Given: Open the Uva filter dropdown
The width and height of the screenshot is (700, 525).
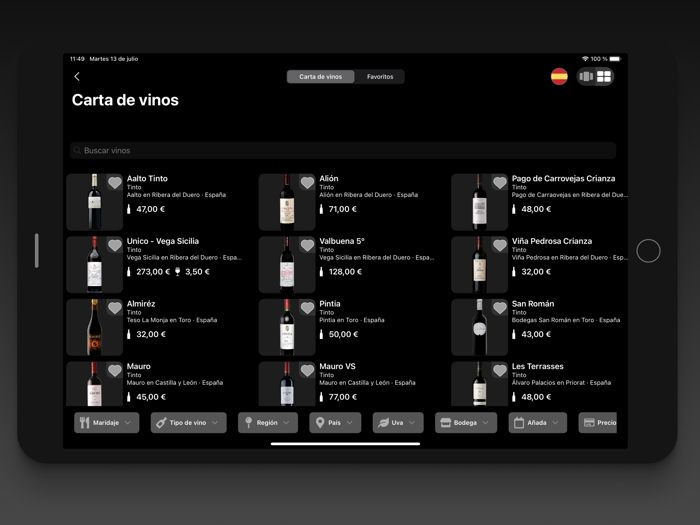Looking at the screenshot, I should click(x=398, y=422).
